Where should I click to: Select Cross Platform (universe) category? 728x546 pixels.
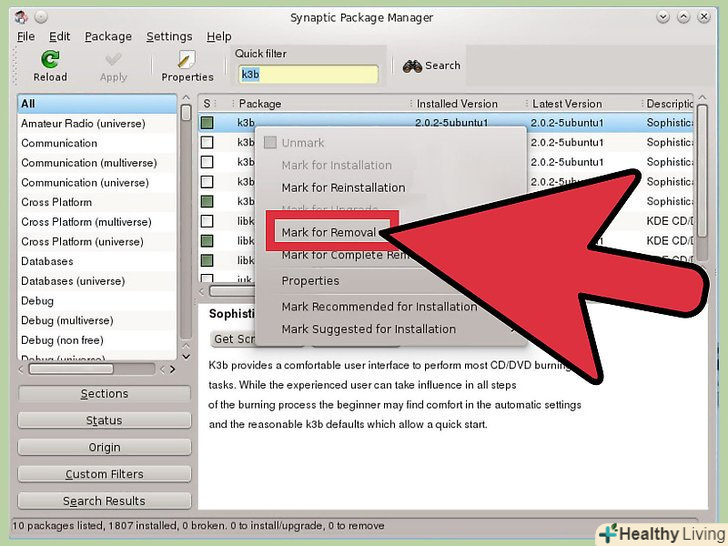[x=97, y=242]
